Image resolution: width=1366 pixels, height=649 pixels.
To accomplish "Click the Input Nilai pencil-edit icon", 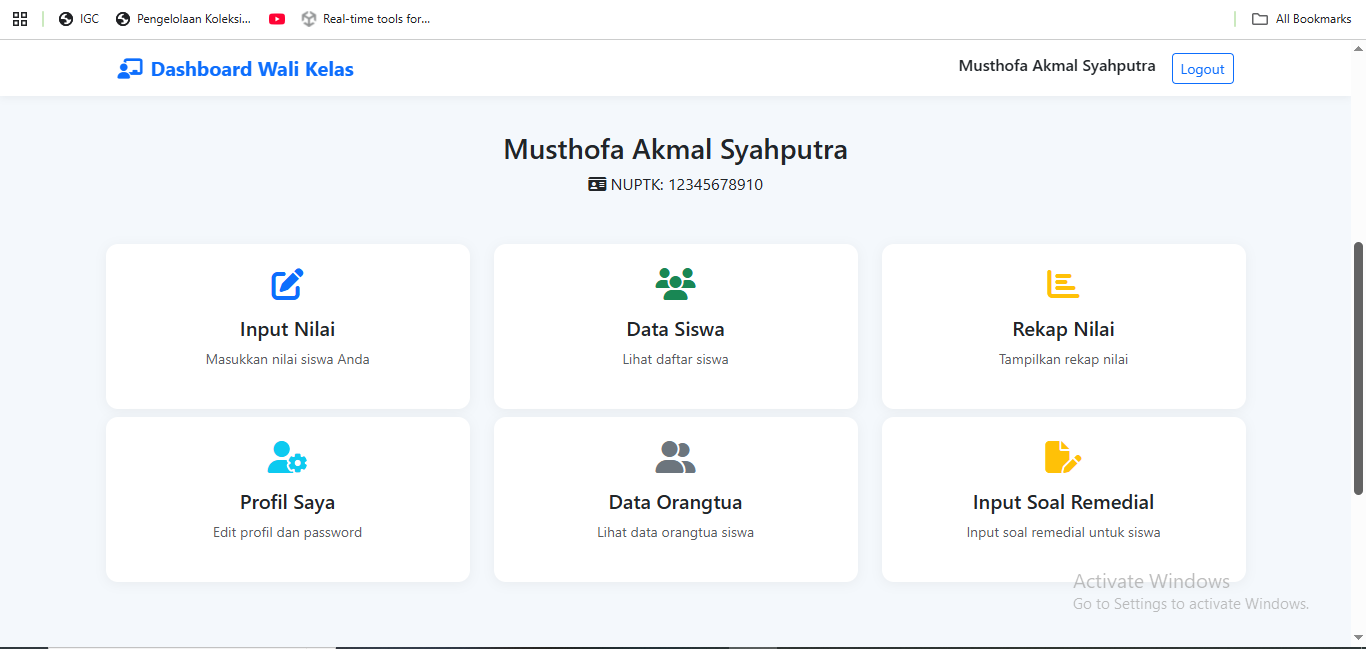I will click(287, 285).
